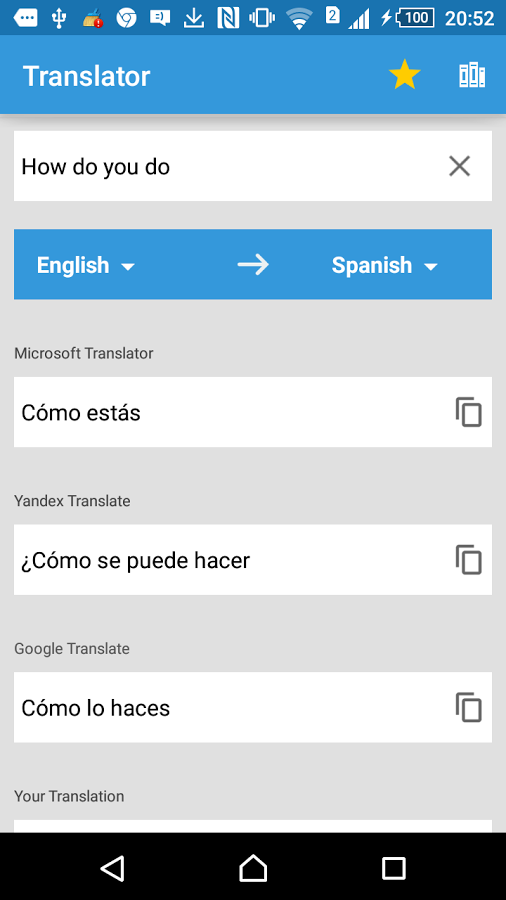The width and height of the screenshot is (506, 900).
Task: Tap the yellow favorites star icon
Action: pyautogui.click(x=404, y=75)
